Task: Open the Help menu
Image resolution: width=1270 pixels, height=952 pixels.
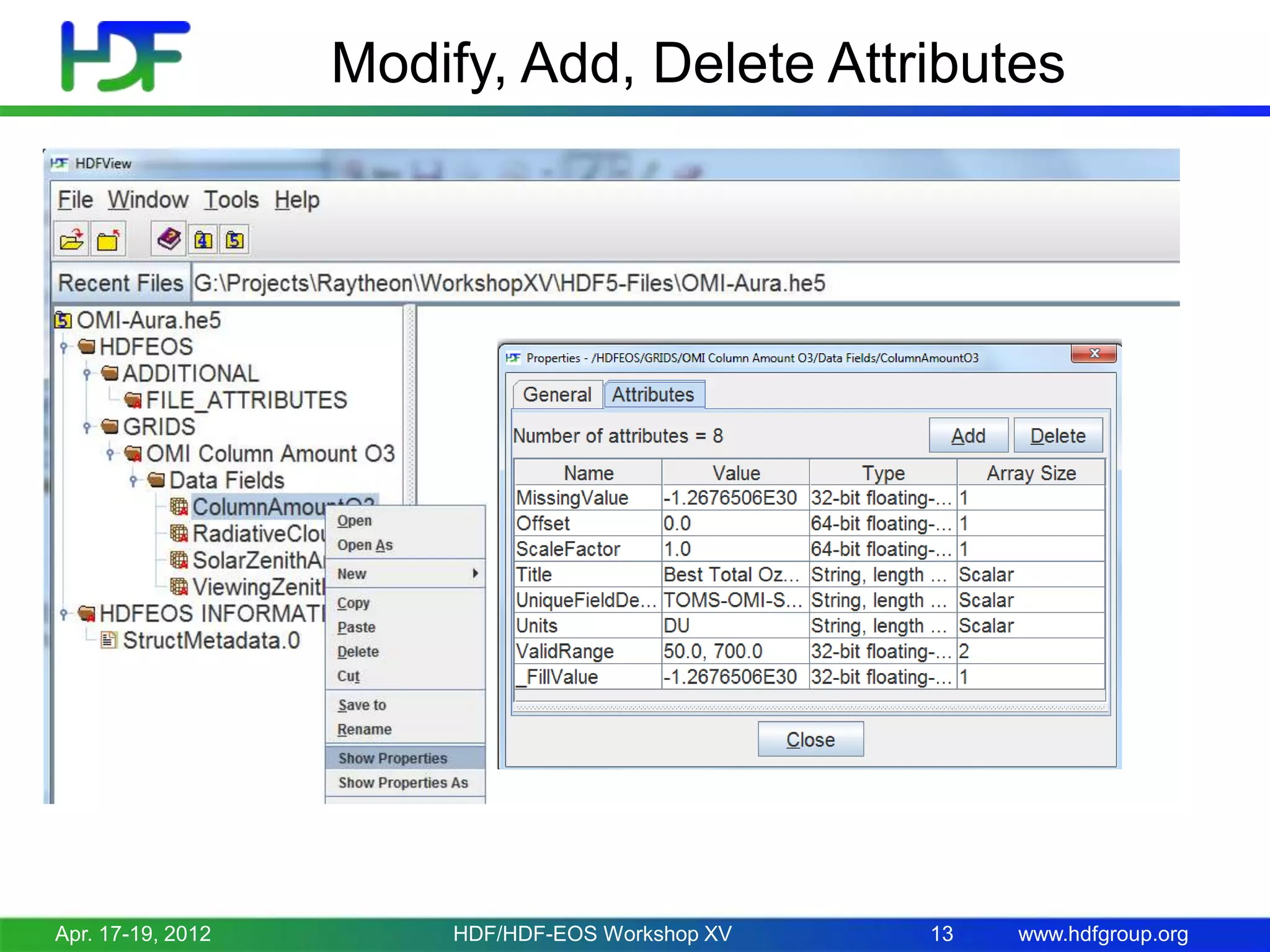Action: (297, 200)
